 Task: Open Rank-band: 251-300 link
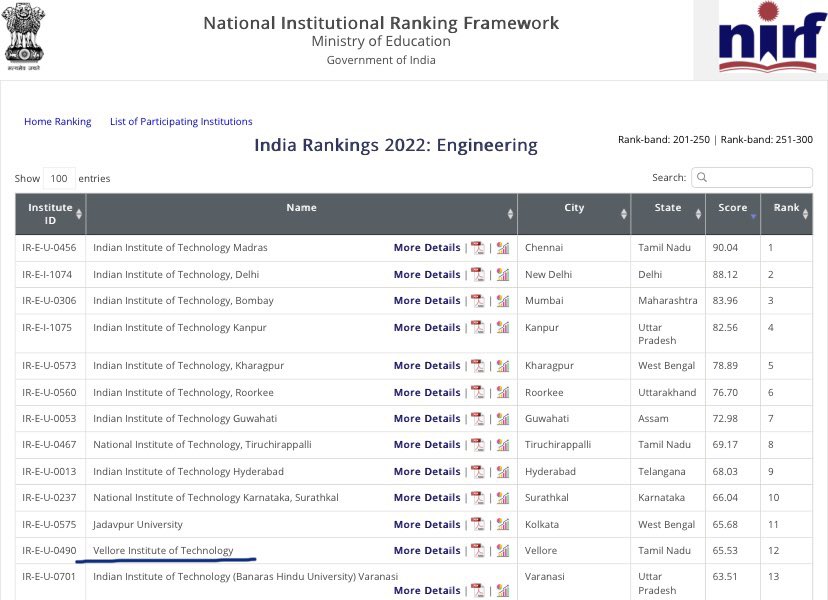tap(767, 140)
